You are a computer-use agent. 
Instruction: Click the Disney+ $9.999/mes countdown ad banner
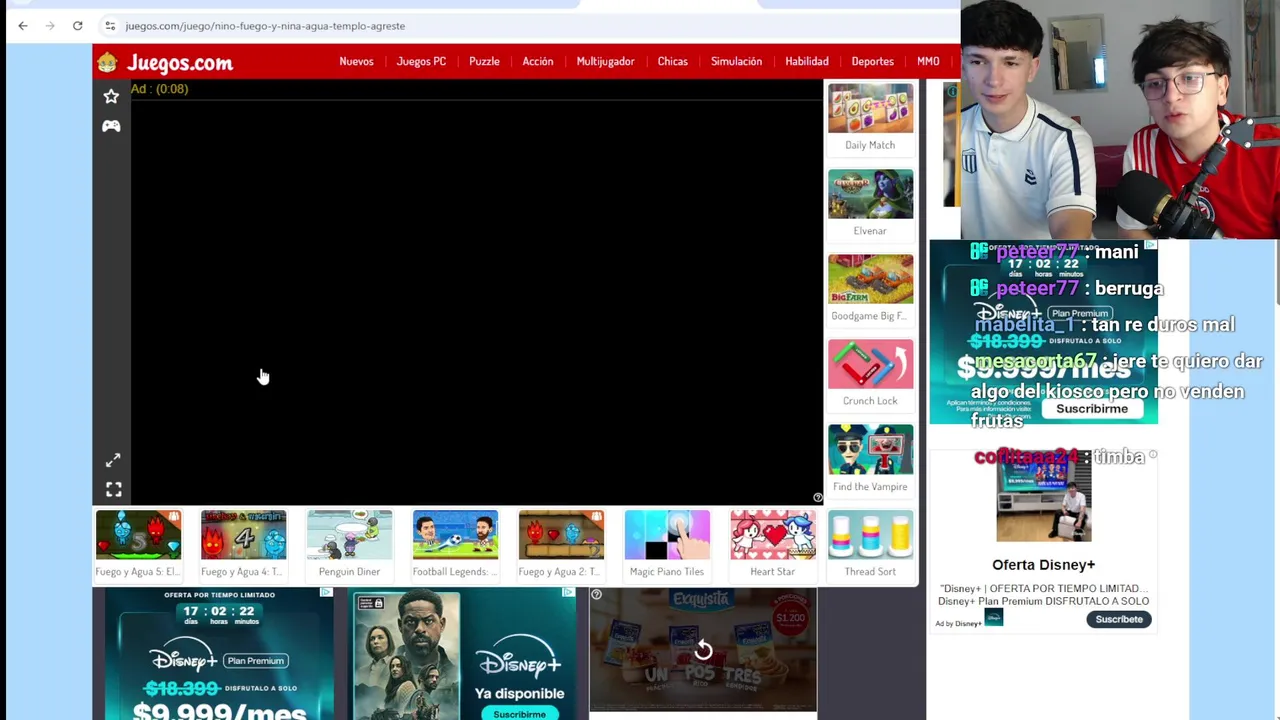point(219,654)
